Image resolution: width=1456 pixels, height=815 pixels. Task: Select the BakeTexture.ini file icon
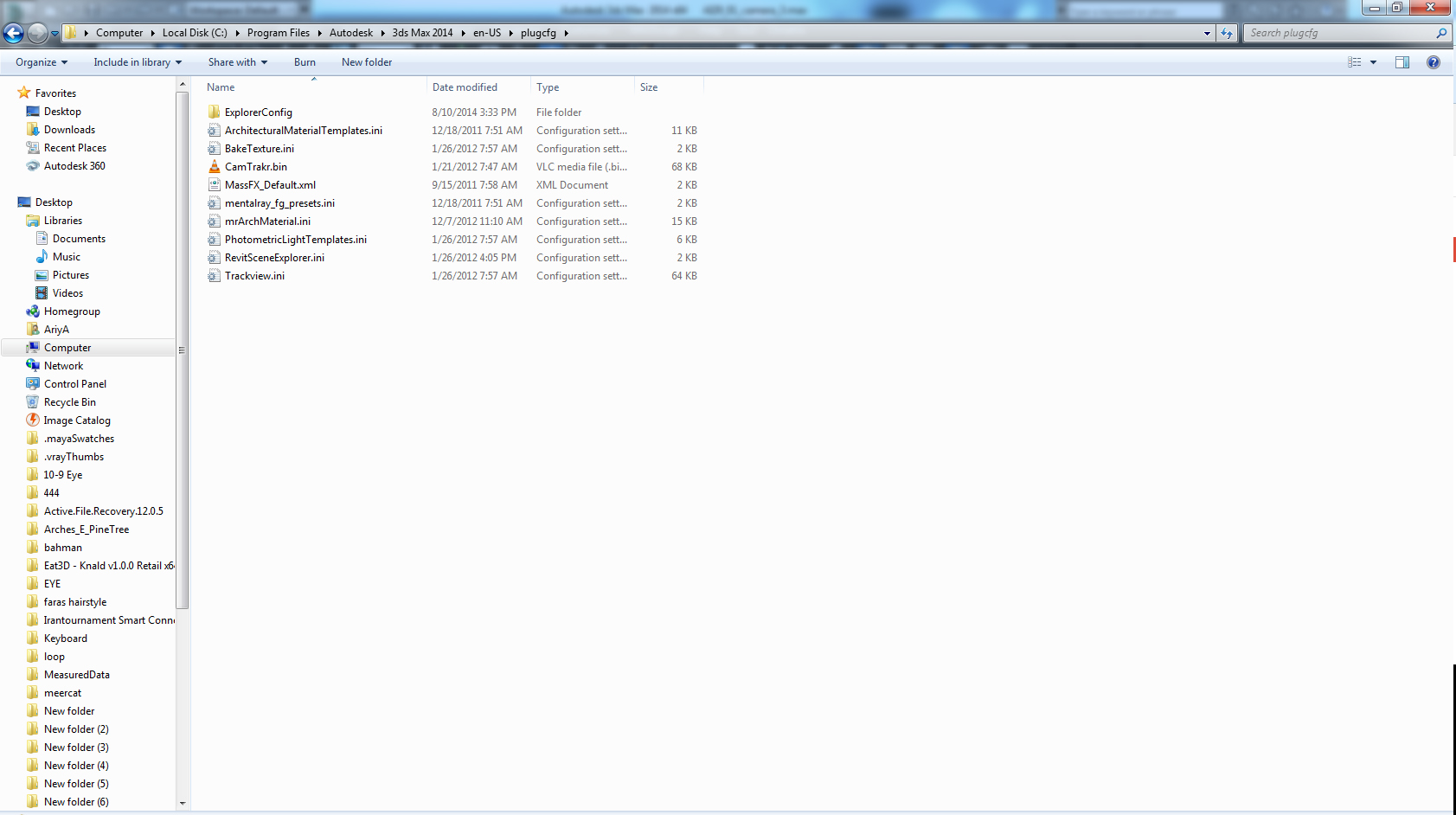[x=215, y=149]
